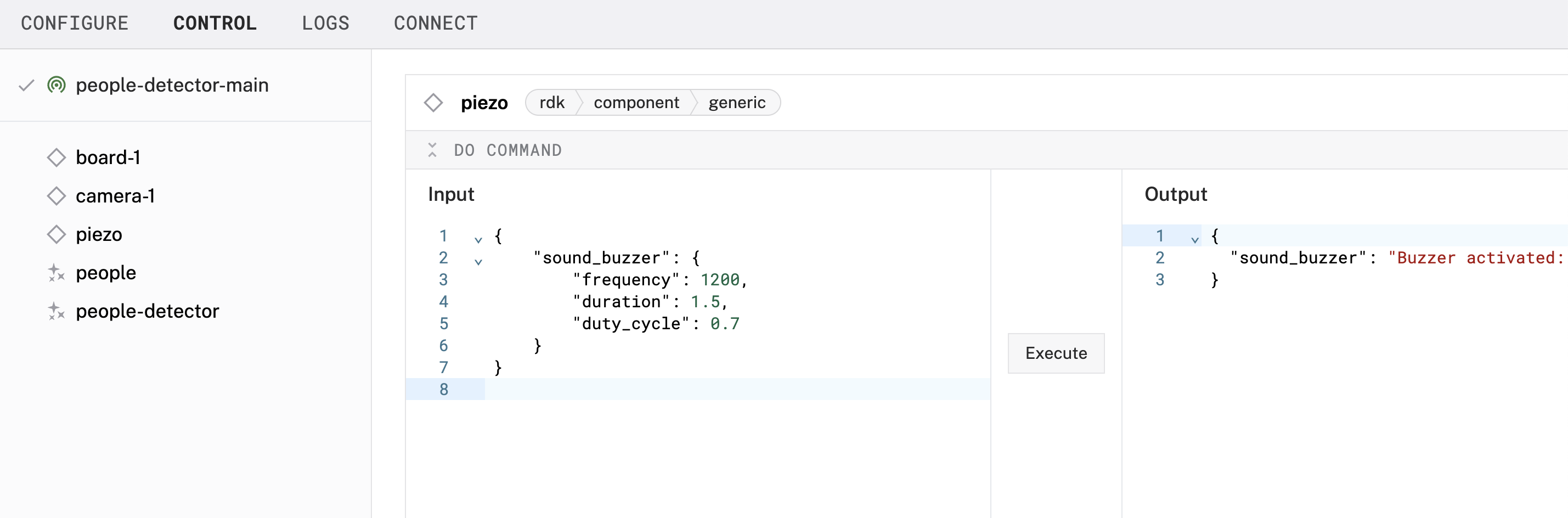Switch to the CONFIGURE tab
Viewport: 1568px width, 518px height.
[x=74, y=23]
